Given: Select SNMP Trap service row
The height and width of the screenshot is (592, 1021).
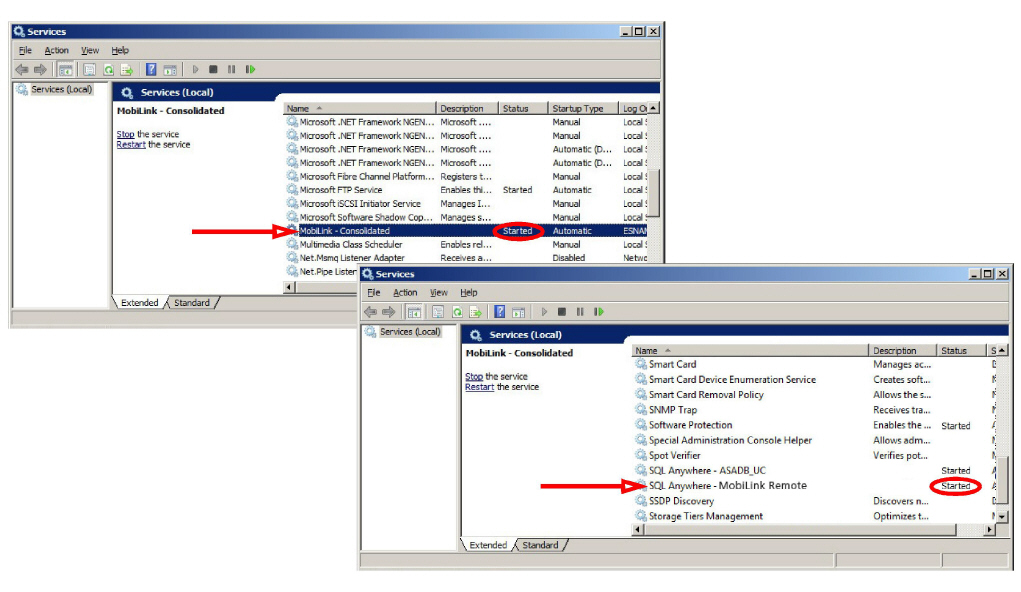Looking at the screenshot, I should [815, 410].
